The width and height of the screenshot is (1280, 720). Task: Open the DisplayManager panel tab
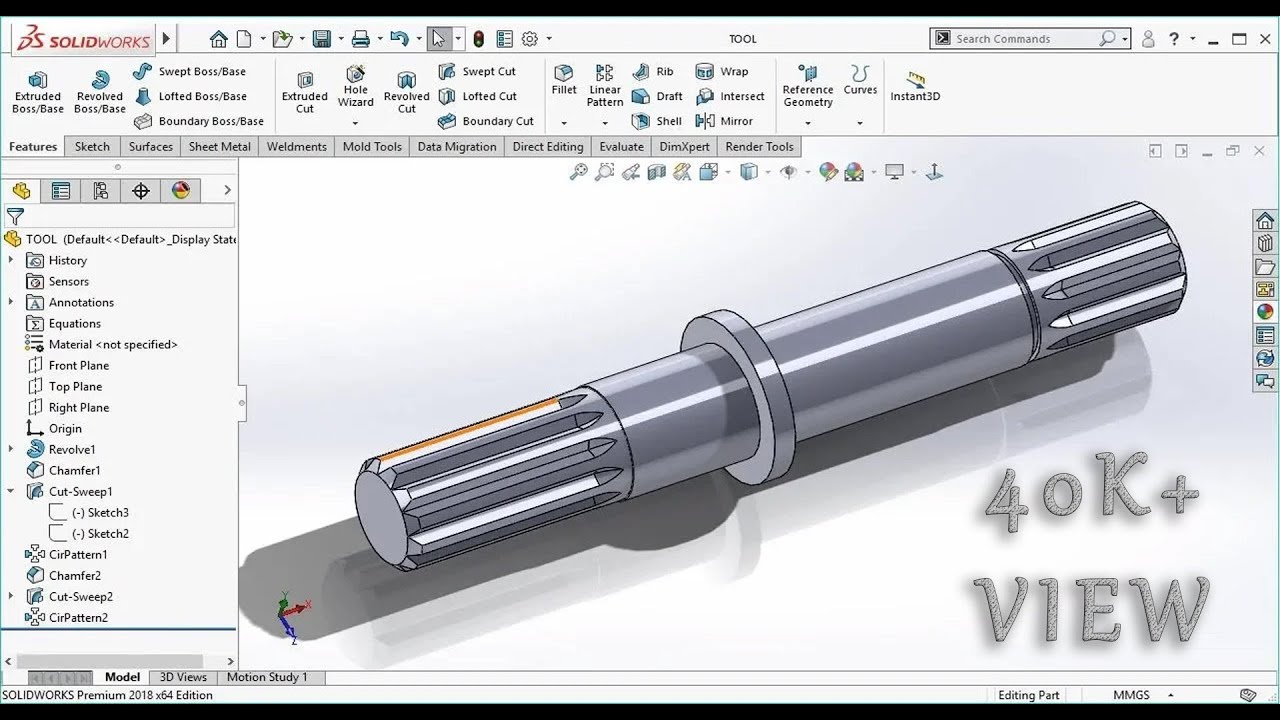point(181,191)
